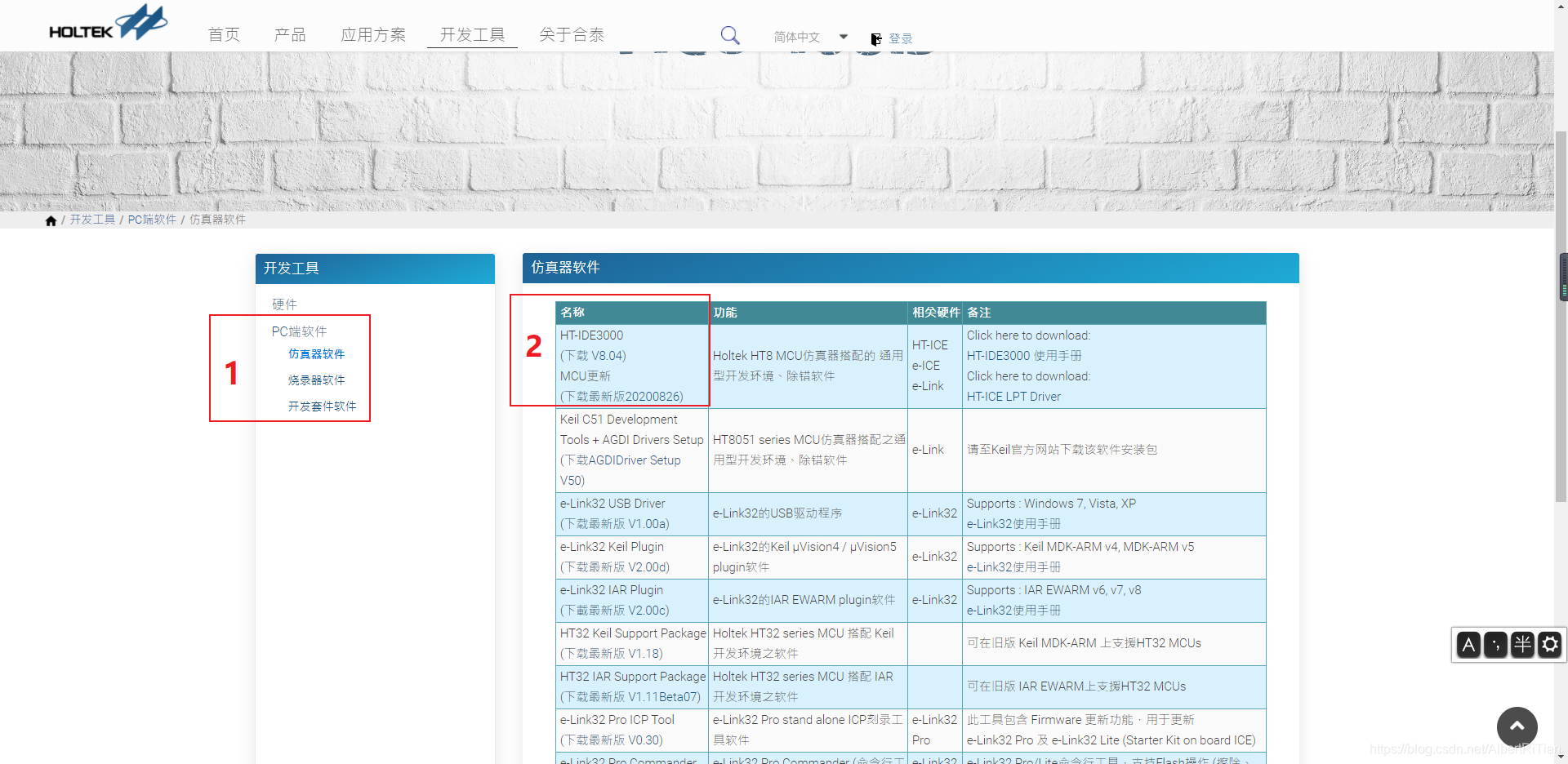This screenshot has height=764, width=1568.
Task: Click 可在旧版 Keil MDK-ARM 上支援HT32 MCUs text
Action: pos(1084,643)
